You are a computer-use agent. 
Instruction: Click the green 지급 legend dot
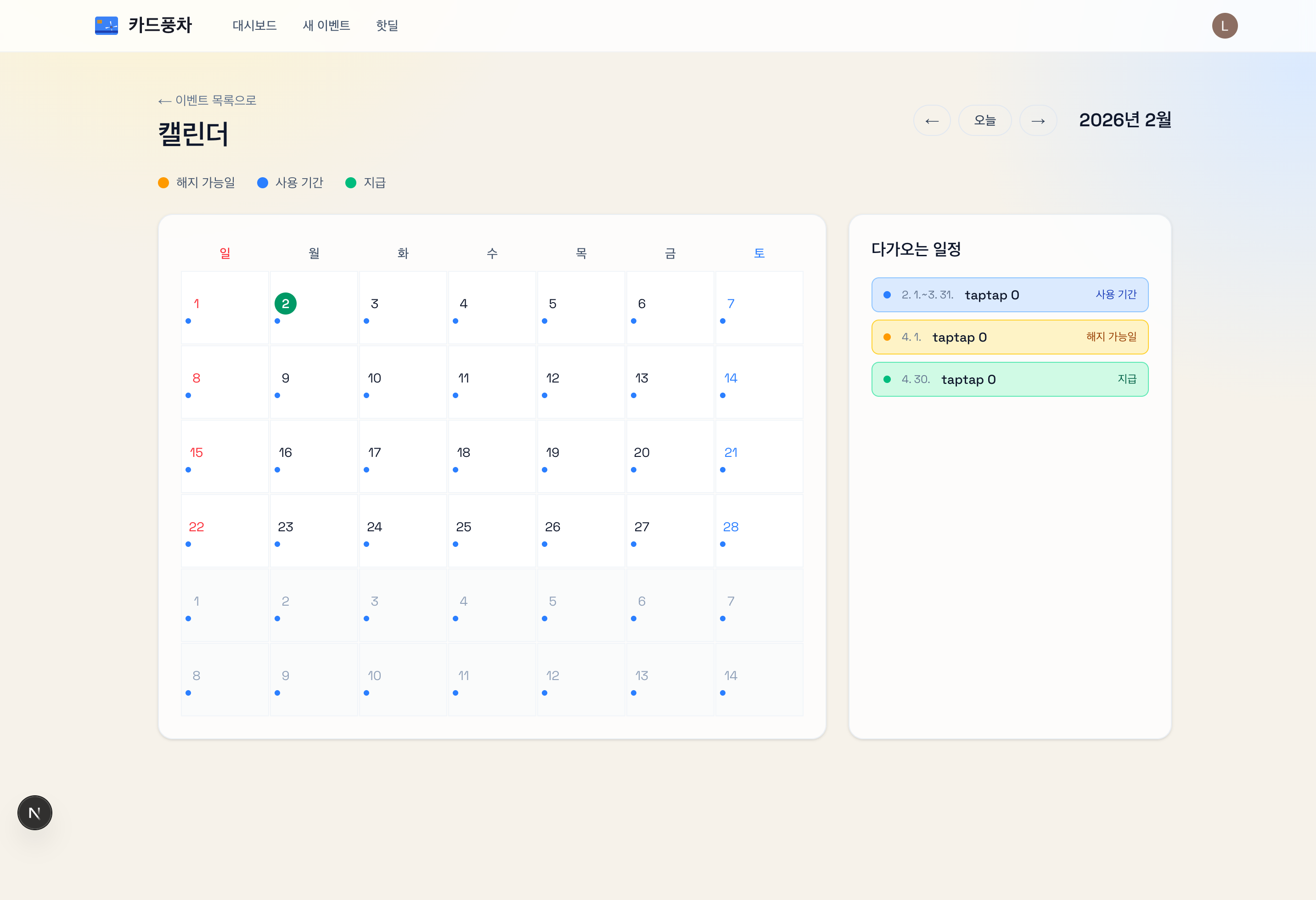click(x=350, y=182)
